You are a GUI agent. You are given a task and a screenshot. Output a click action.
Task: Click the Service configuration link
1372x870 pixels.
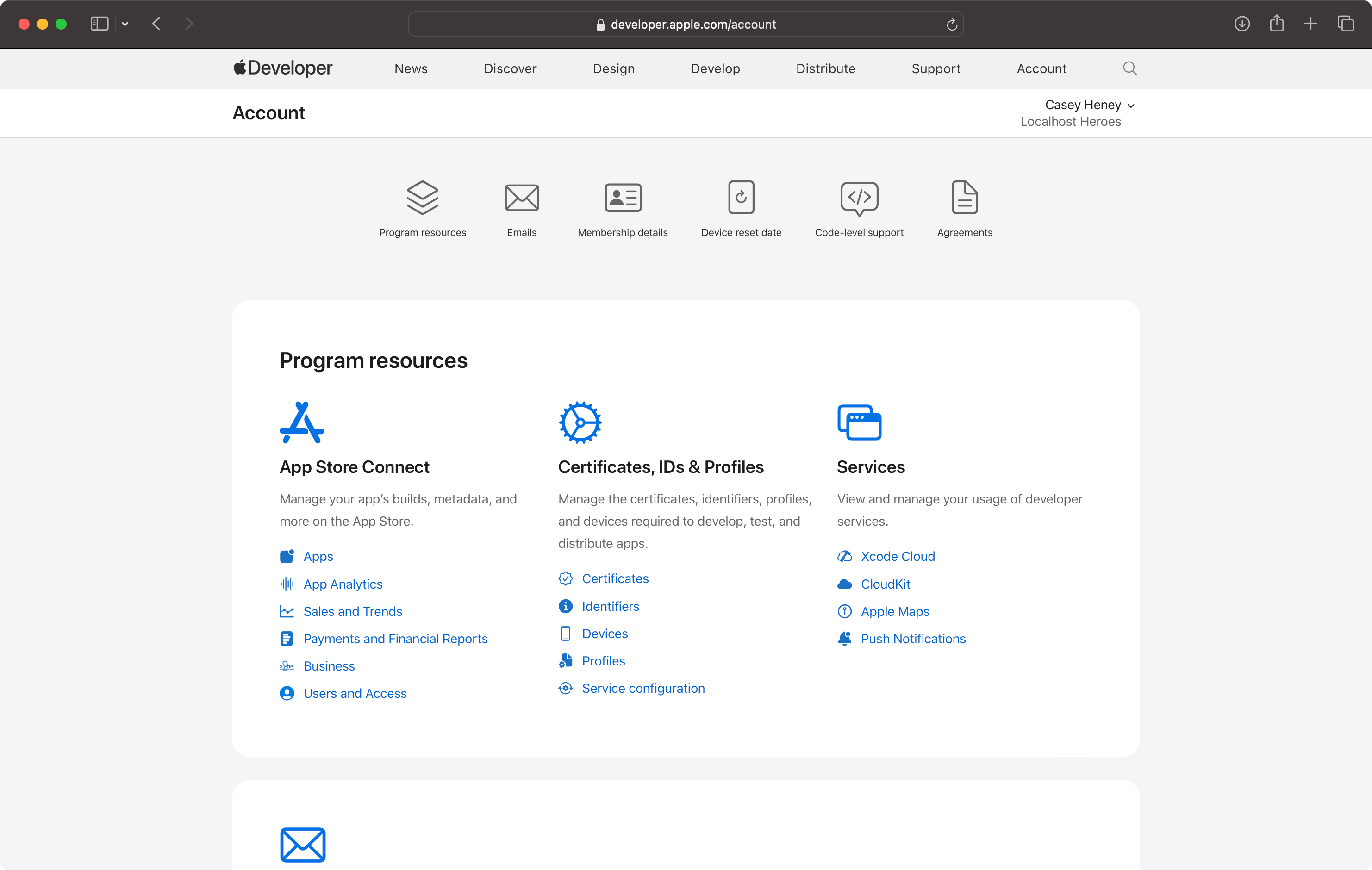click(643, 688)
